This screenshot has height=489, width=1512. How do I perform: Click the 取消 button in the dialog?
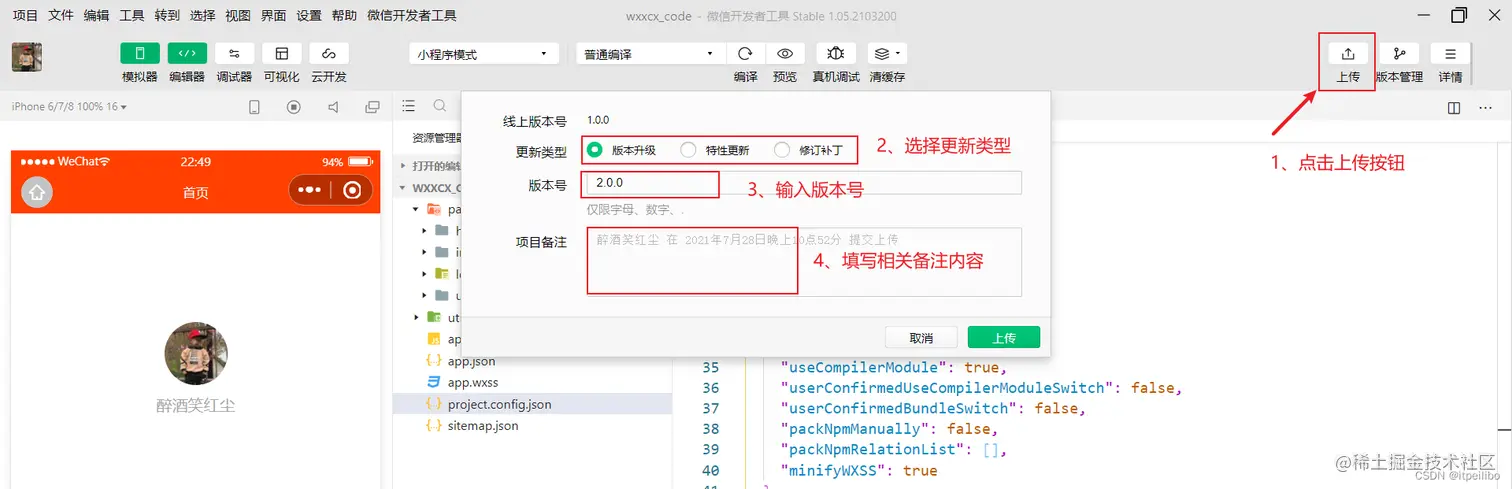(921, 338)
